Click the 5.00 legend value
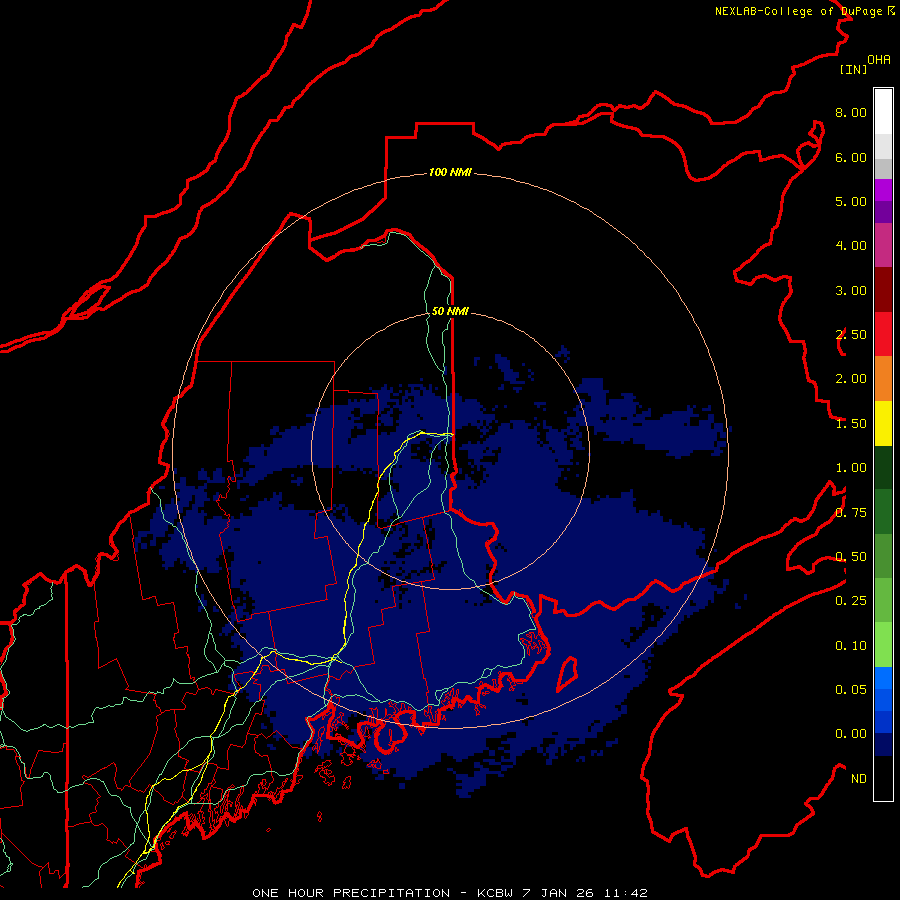This screenshot has height=900, width=900. [x=851, y=201]
